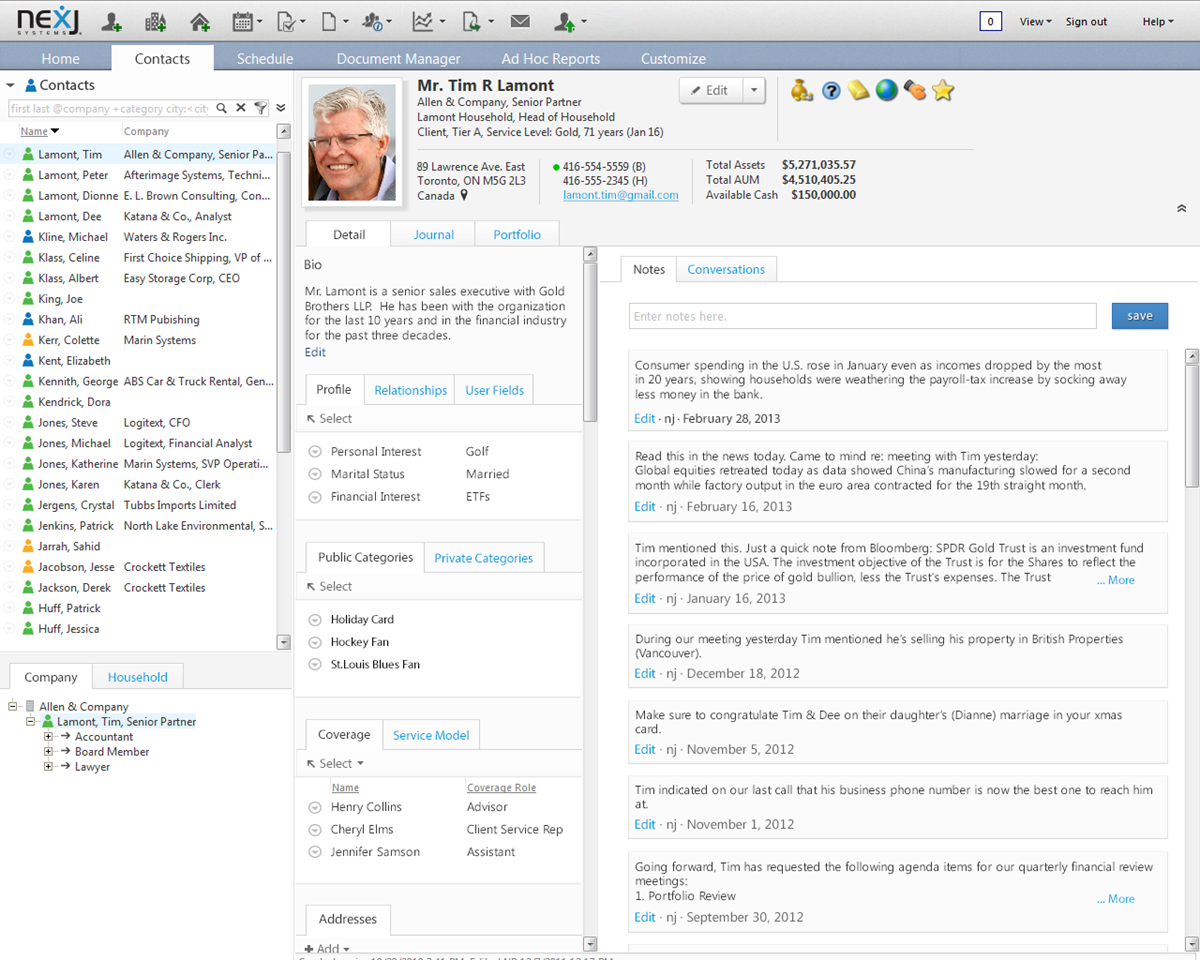Open the envelope email icon

point(520,21)
